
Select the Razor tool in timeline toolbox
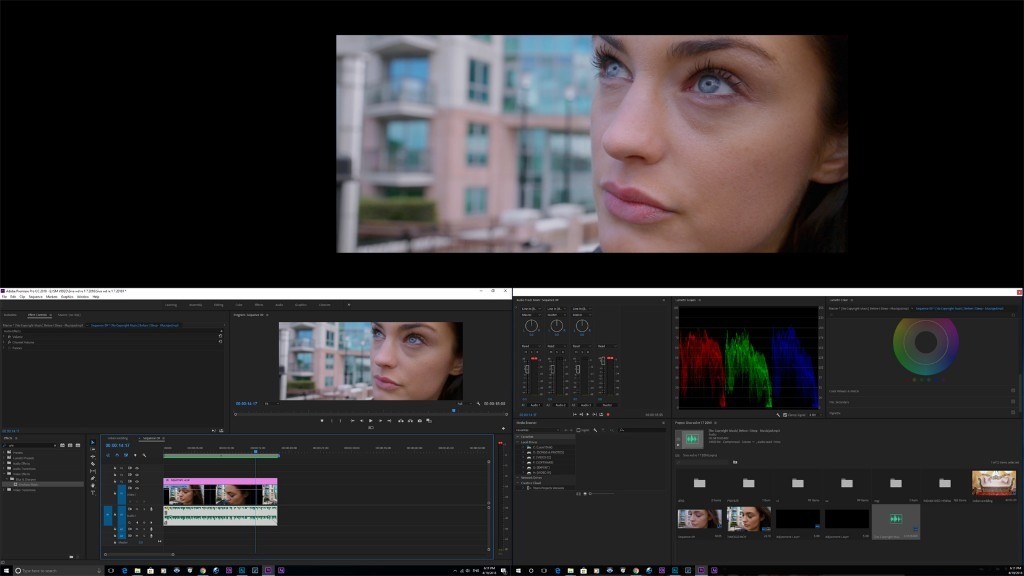pos(93,463)
